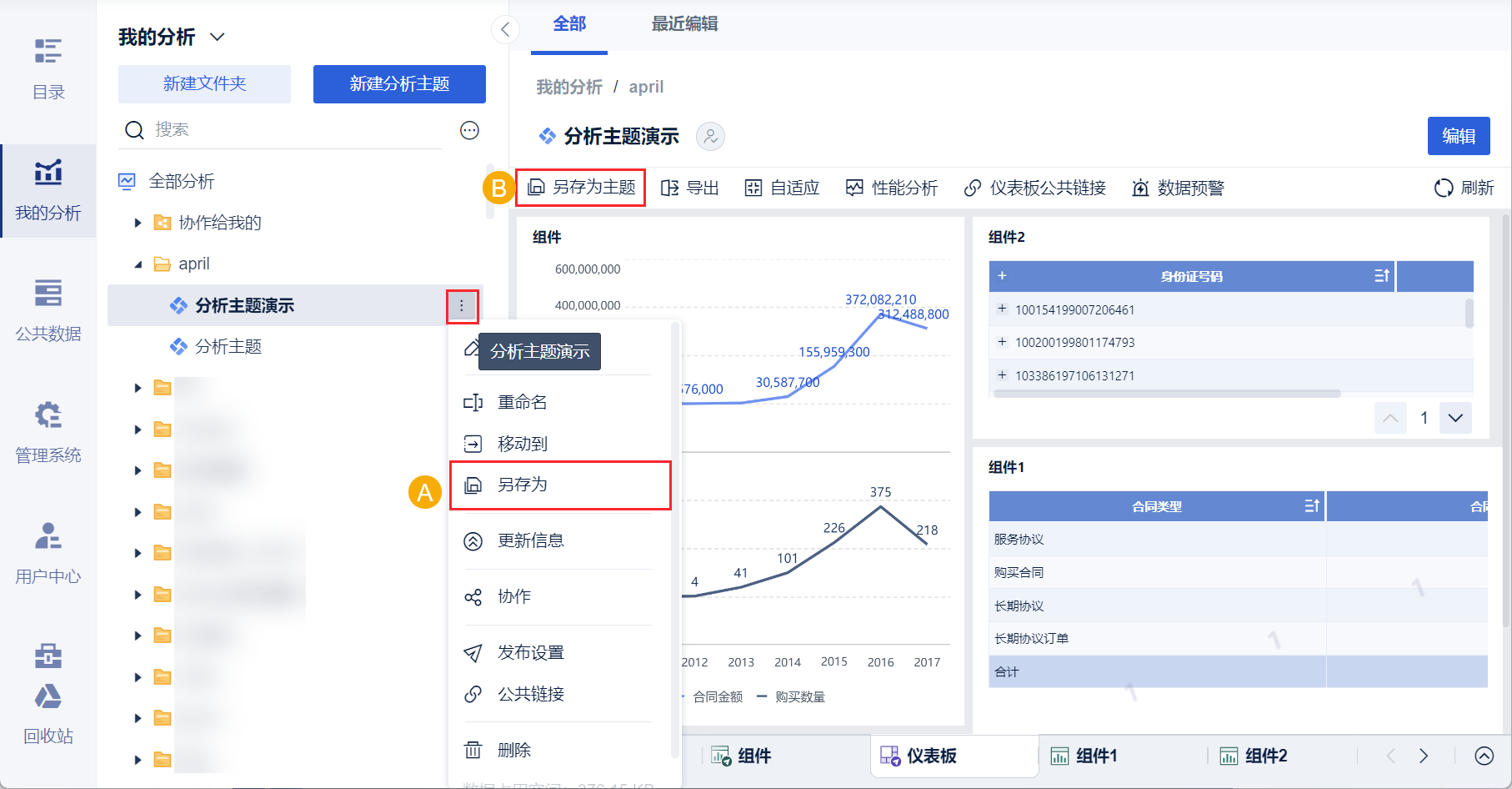Viewport: 1512px width, 789px height.
Task: Open the 分析主题 tree item
Action: 228,347
